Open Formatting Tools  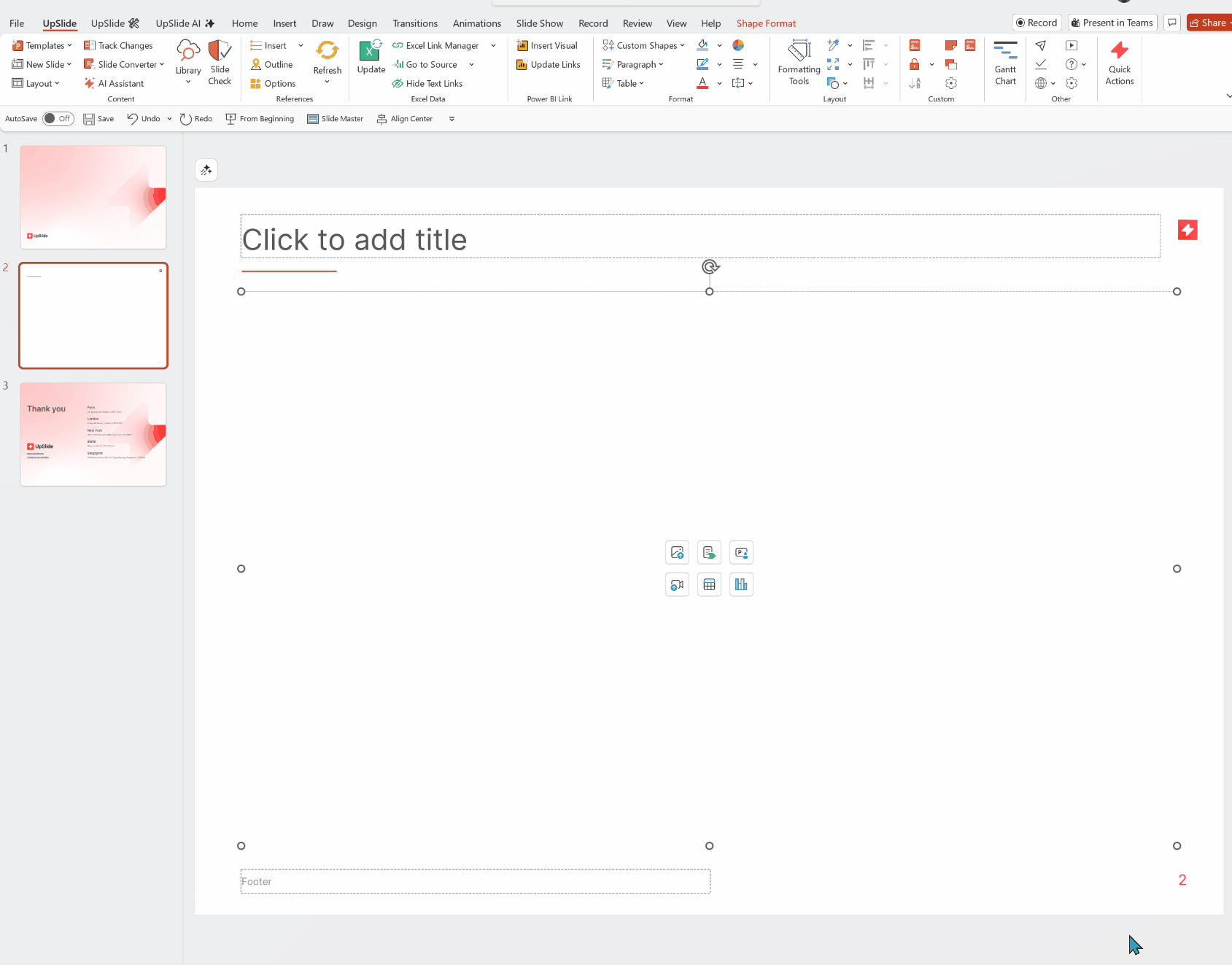tap(799, 62)
